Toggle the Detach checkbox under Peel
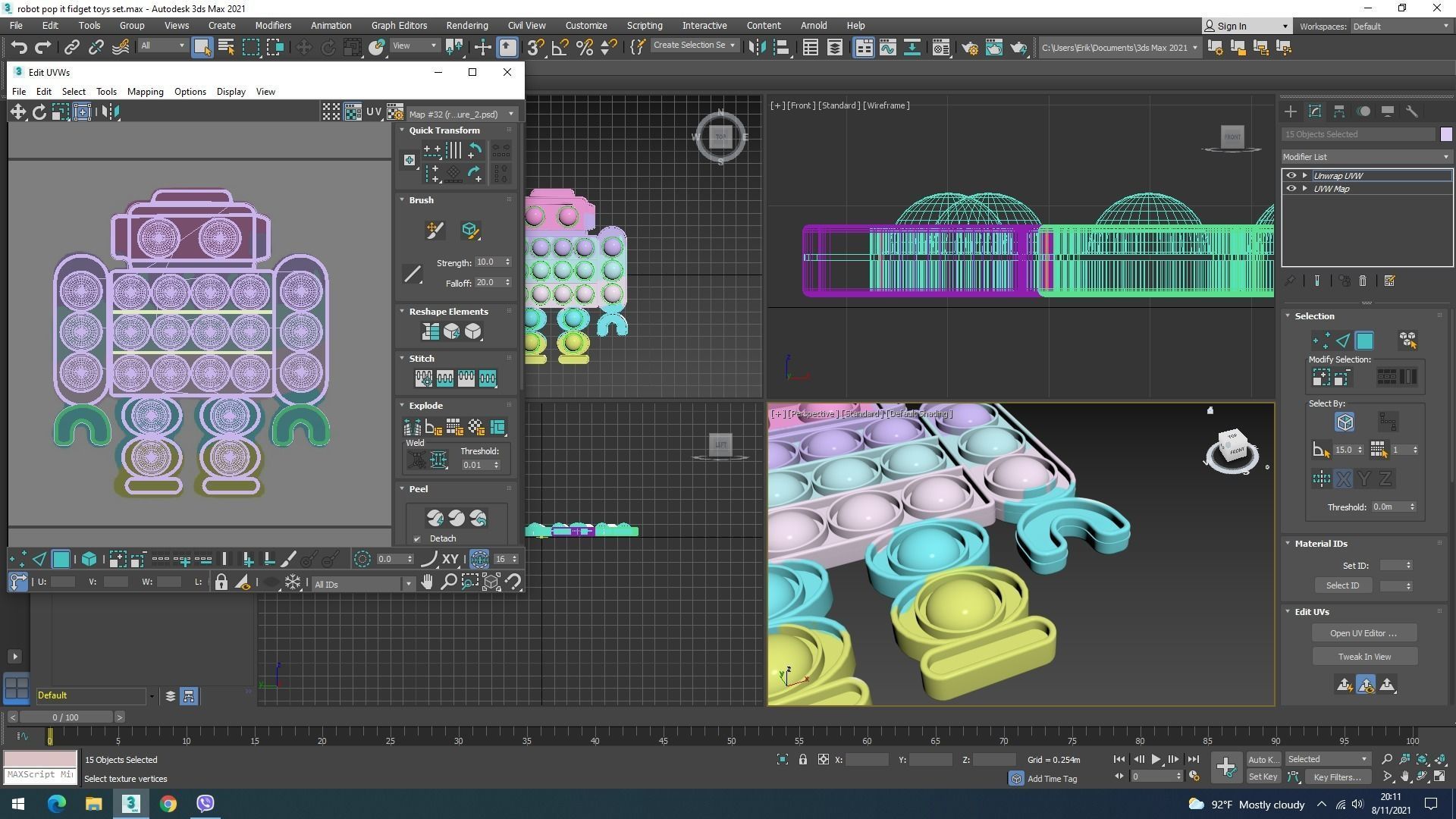The height and width of the screenshot is (819, 1456). pyautogui.click(x=417, y=539)
